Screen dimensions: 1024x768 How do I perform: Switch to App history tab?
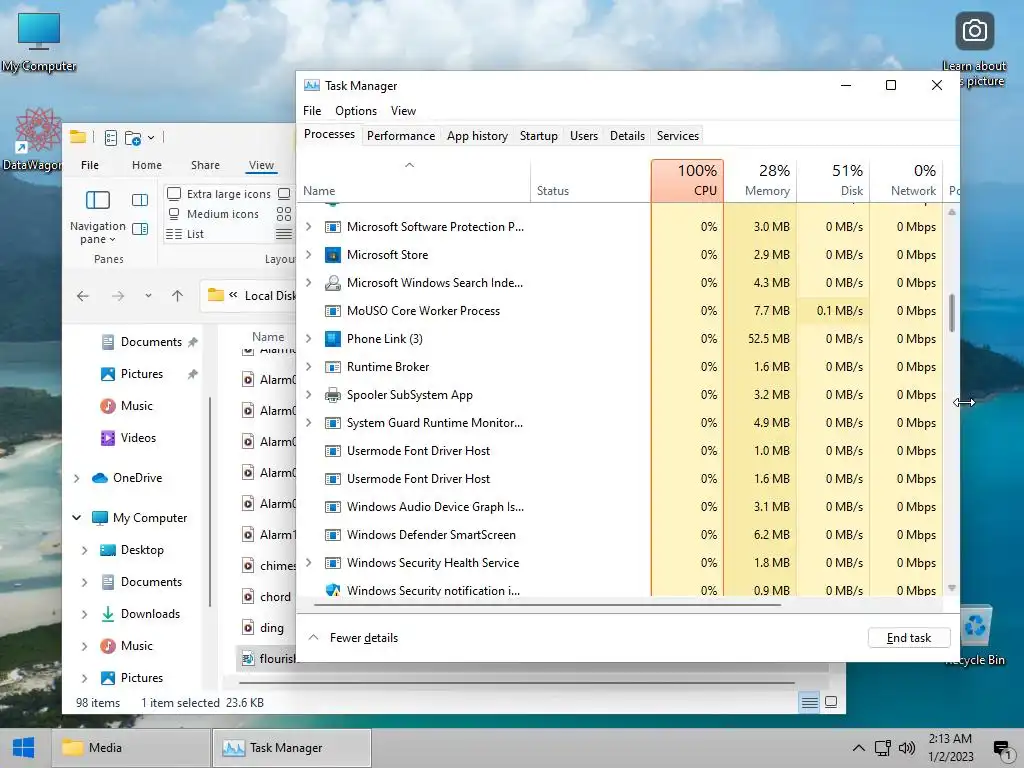click(x=477, y=136)
